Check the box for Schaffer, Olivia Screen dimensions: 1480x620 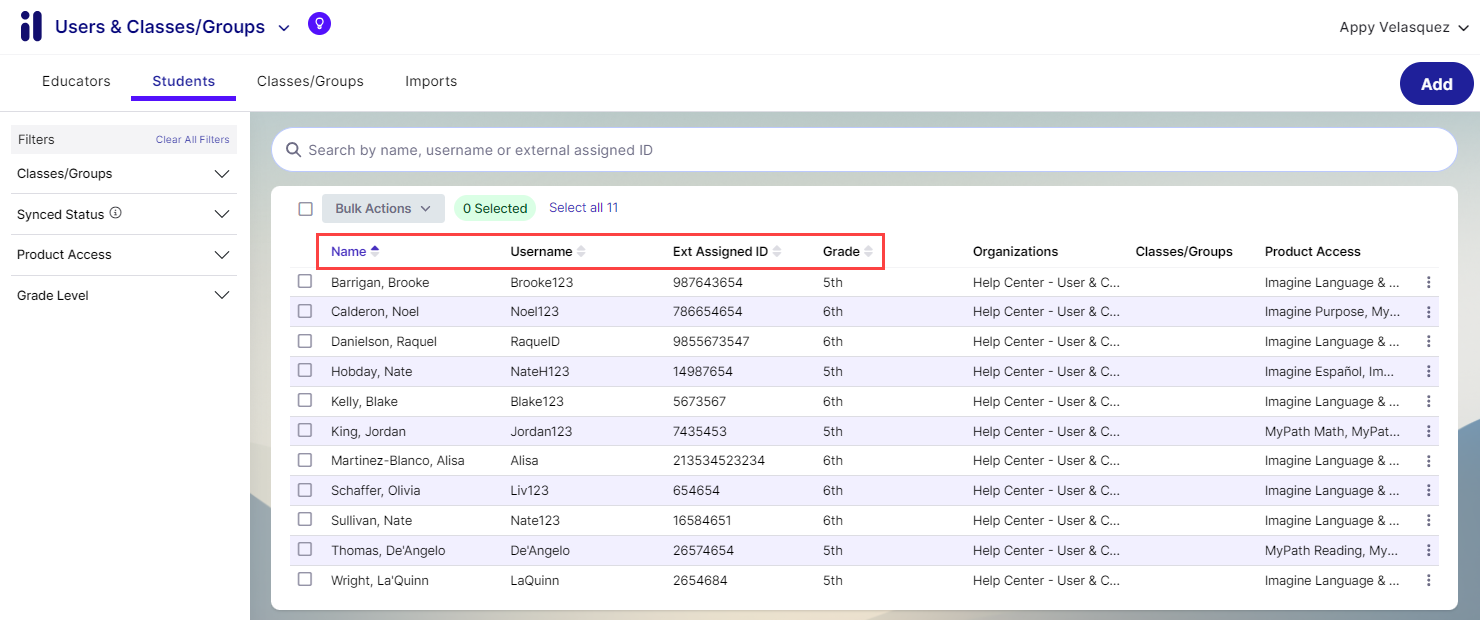pos(305,490)
